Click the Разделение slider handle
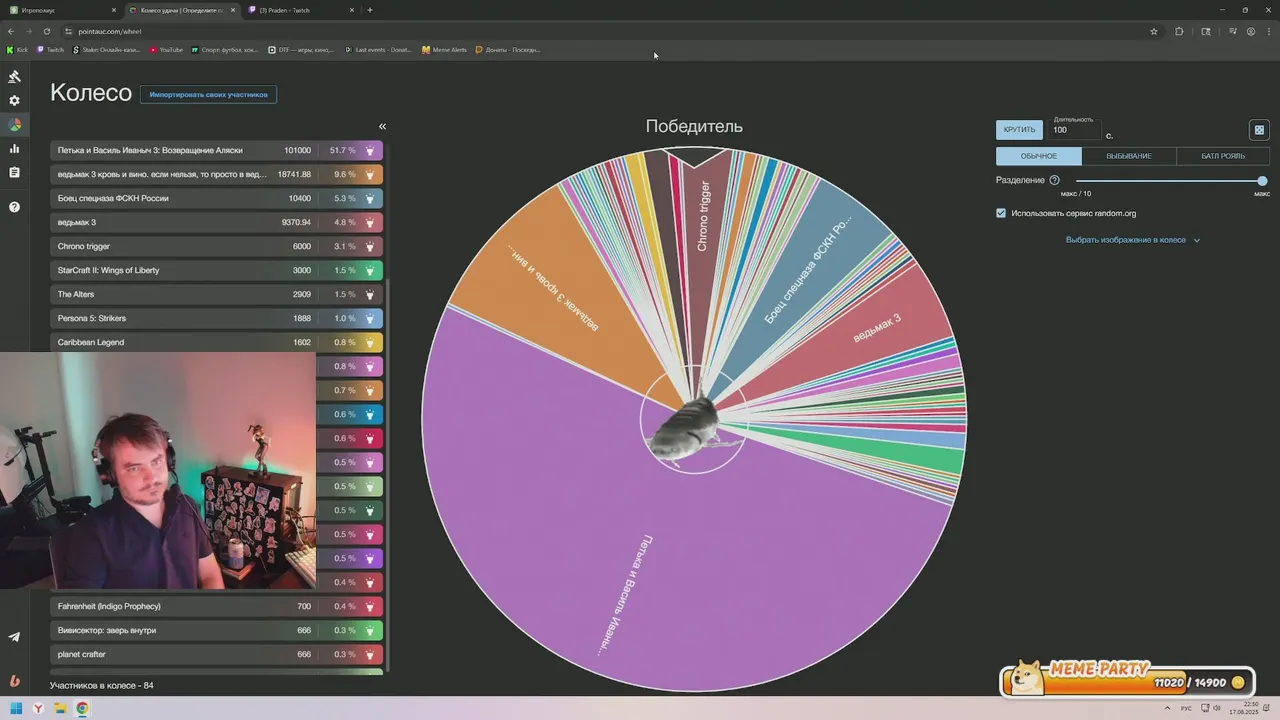This screenshot has width=1280, height=720. [x=1262, y=181]
